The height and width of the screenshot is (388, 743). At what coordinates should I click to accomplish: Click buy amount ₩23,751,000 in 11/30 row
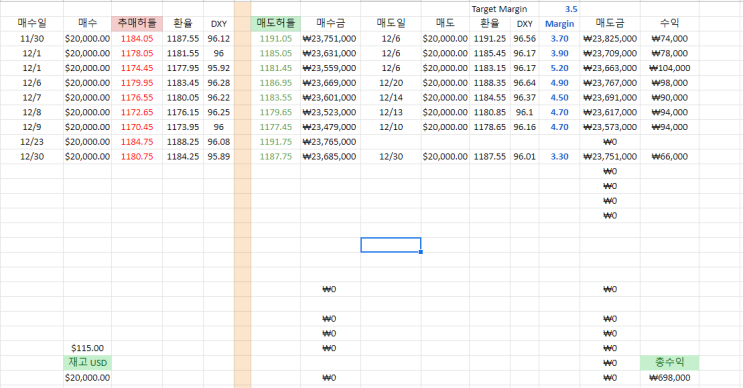point(330,38)
